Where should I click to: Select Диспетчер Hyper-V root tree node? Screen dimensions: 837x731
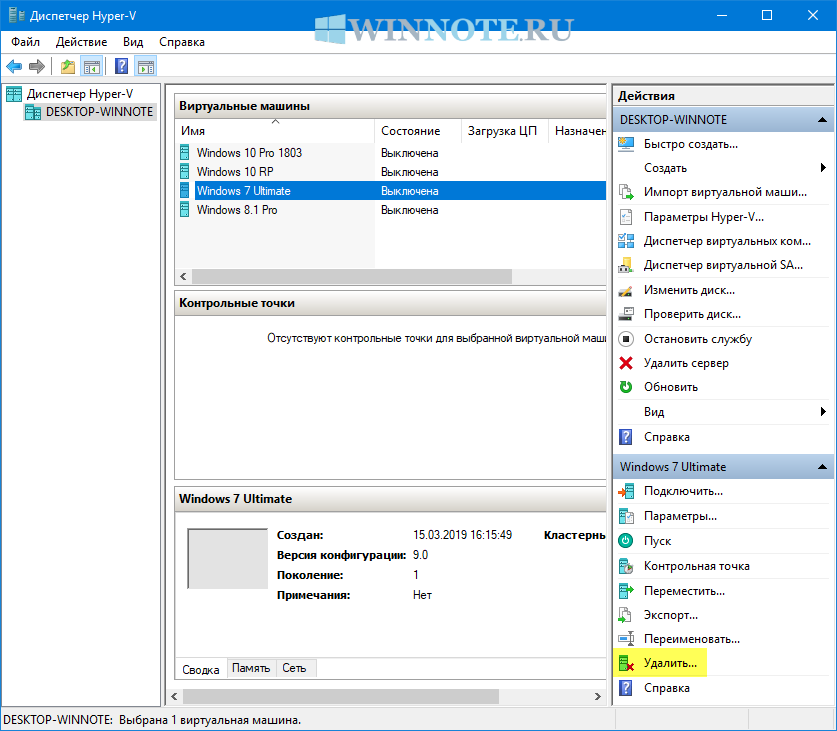(x=80, y=94)
